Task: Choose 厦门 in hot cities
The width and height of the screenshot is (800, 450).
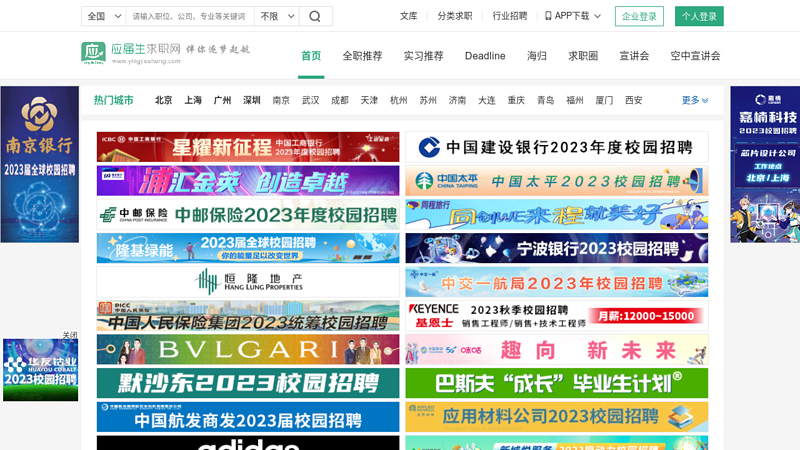Action: pos(604,100)
